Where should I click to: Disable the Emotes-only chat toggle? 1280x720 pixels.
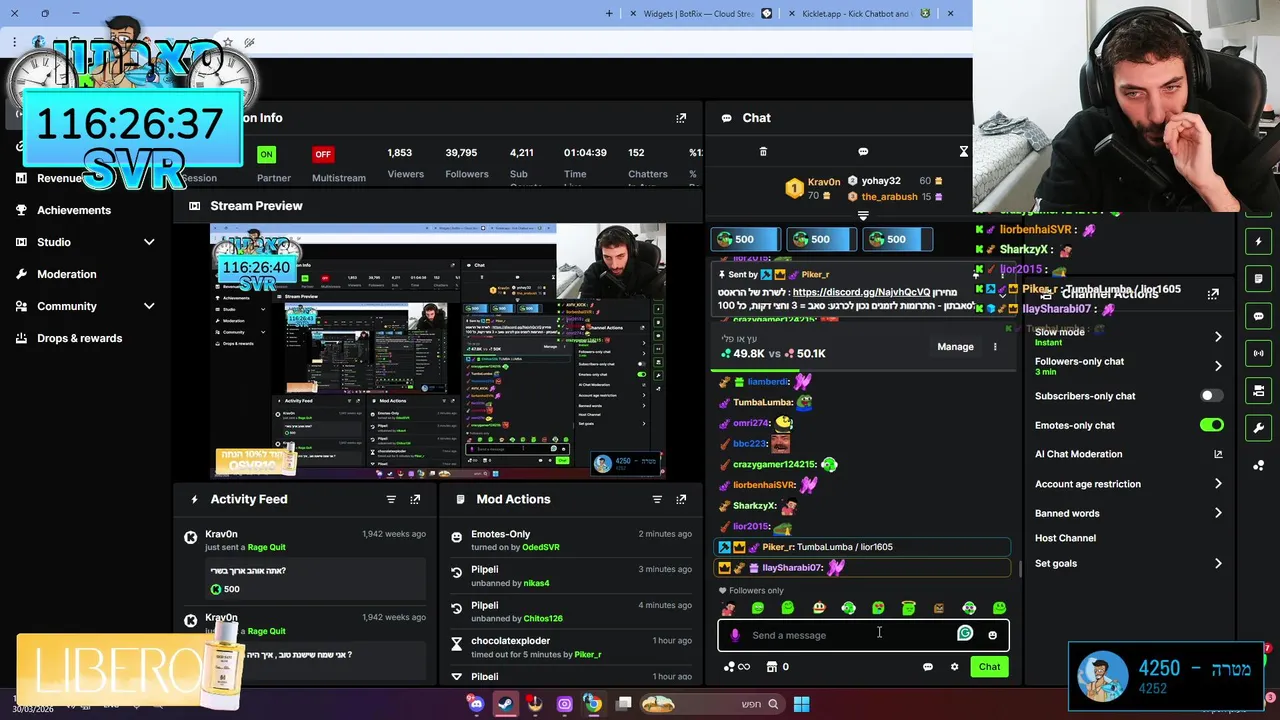tap(1212, 425)
